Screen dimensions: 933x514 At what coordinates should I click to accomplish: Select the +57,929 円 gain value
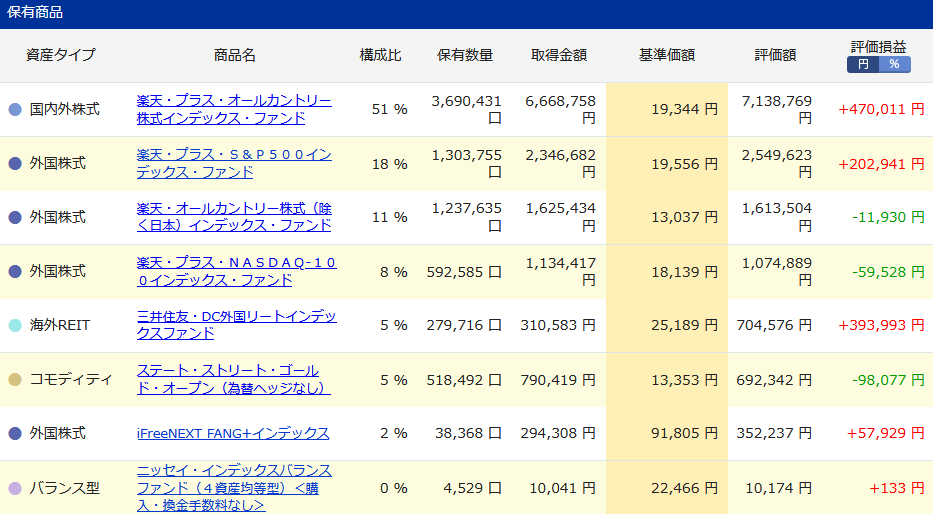885,434
